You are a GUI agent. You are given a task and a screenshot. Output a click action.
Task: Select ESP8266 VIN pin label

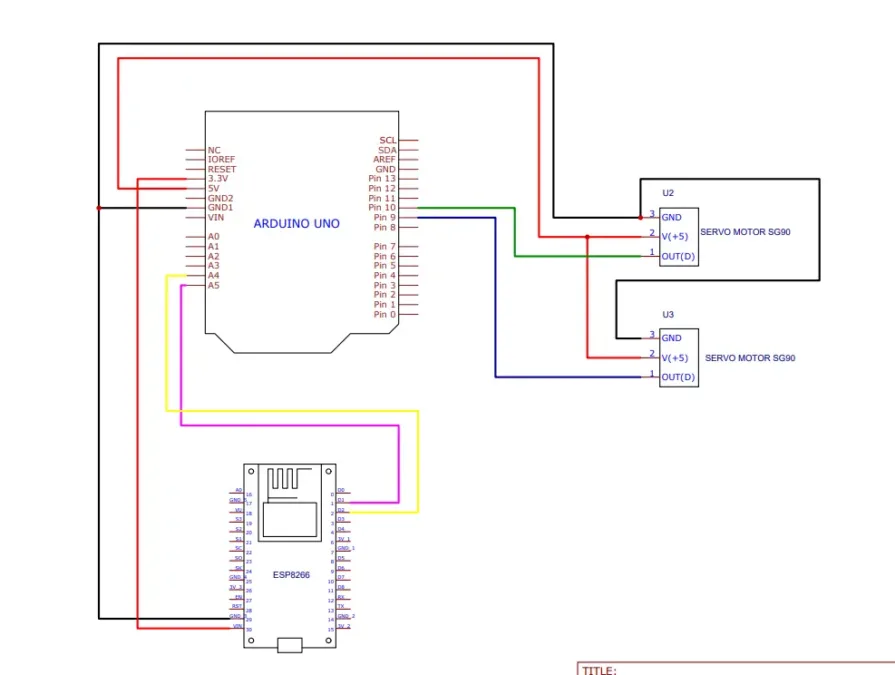point(237,627)
